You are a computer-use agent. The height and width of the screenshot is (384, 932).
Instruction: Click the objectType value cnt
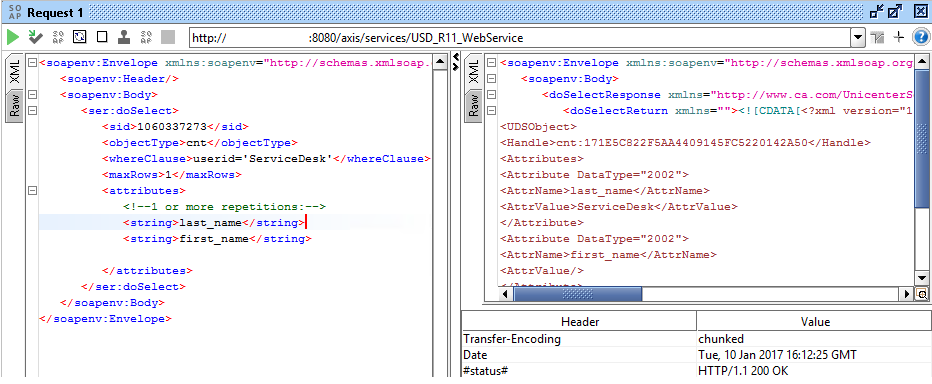(196, 143)
